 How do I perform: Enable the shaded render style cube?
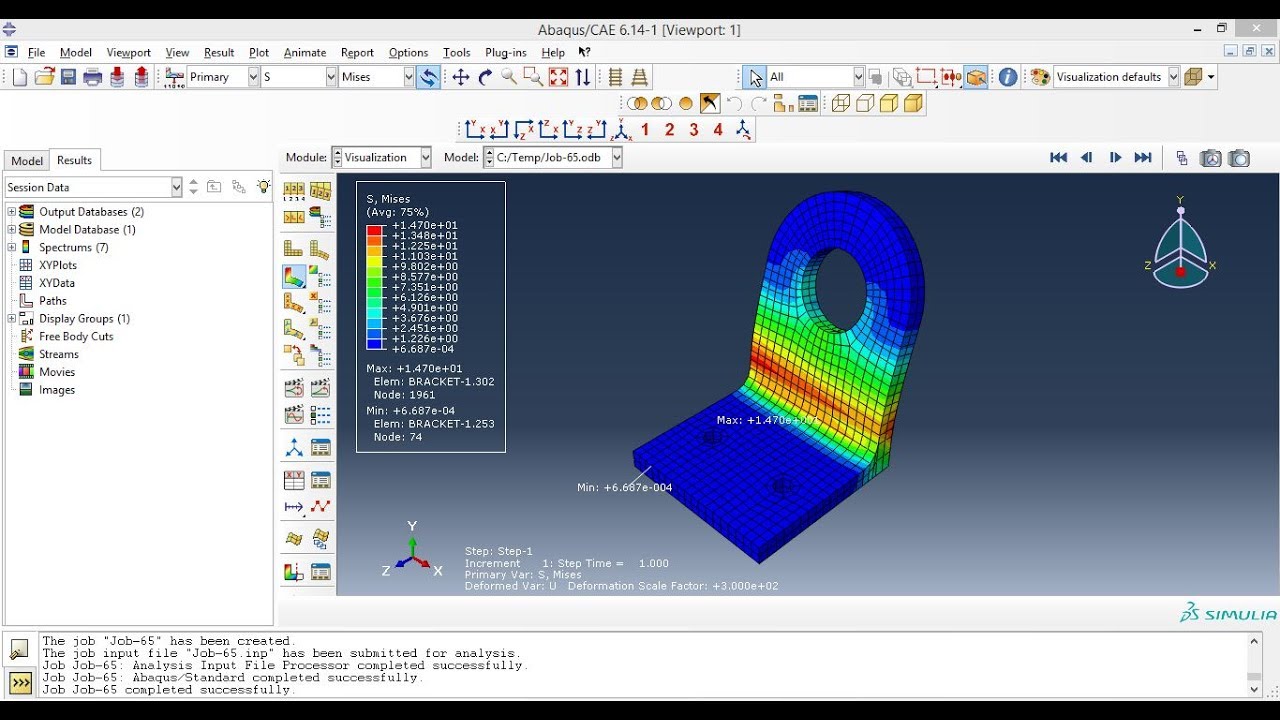(x=913, y=103)
